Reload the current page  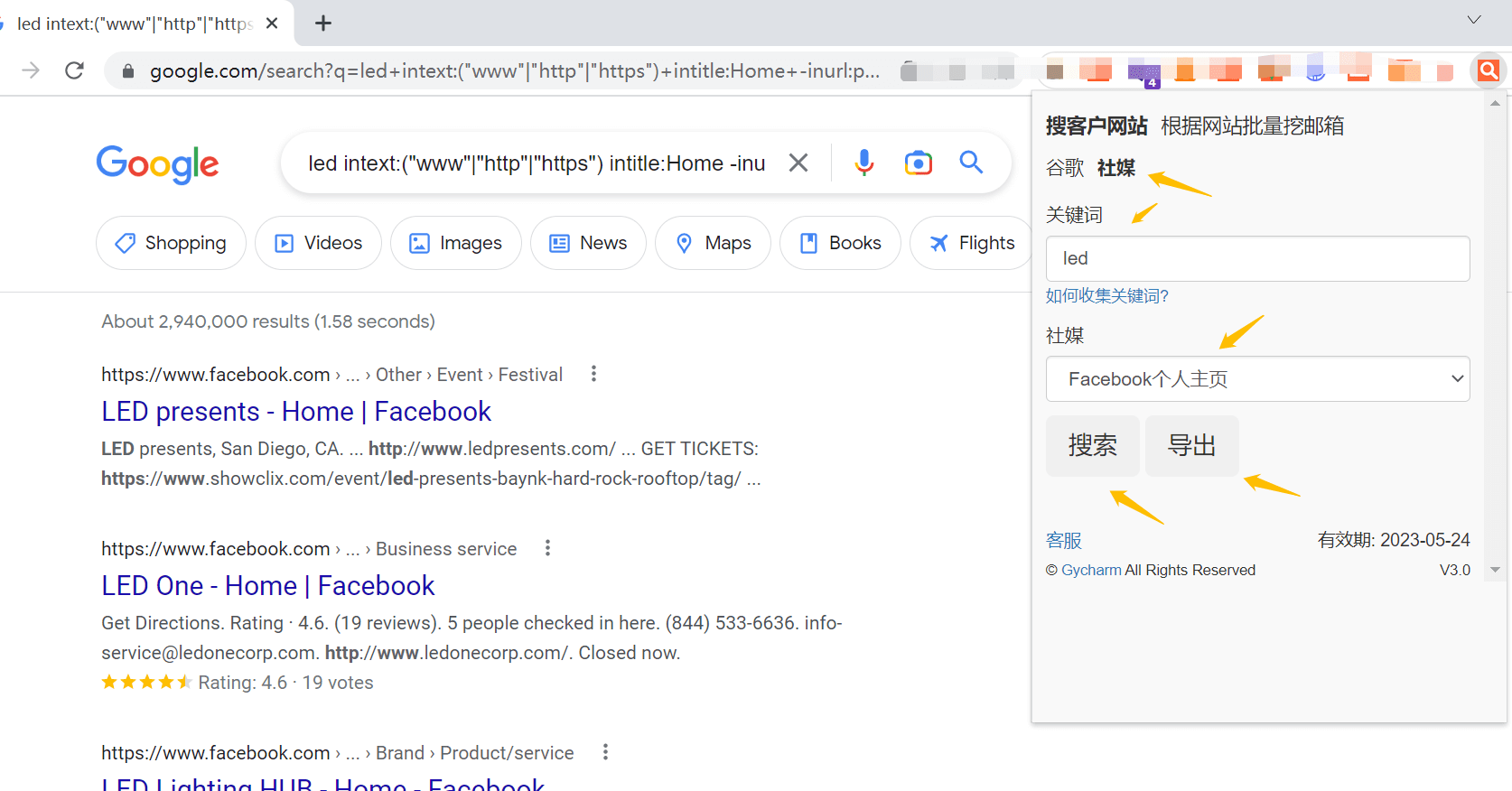[75, 70]
